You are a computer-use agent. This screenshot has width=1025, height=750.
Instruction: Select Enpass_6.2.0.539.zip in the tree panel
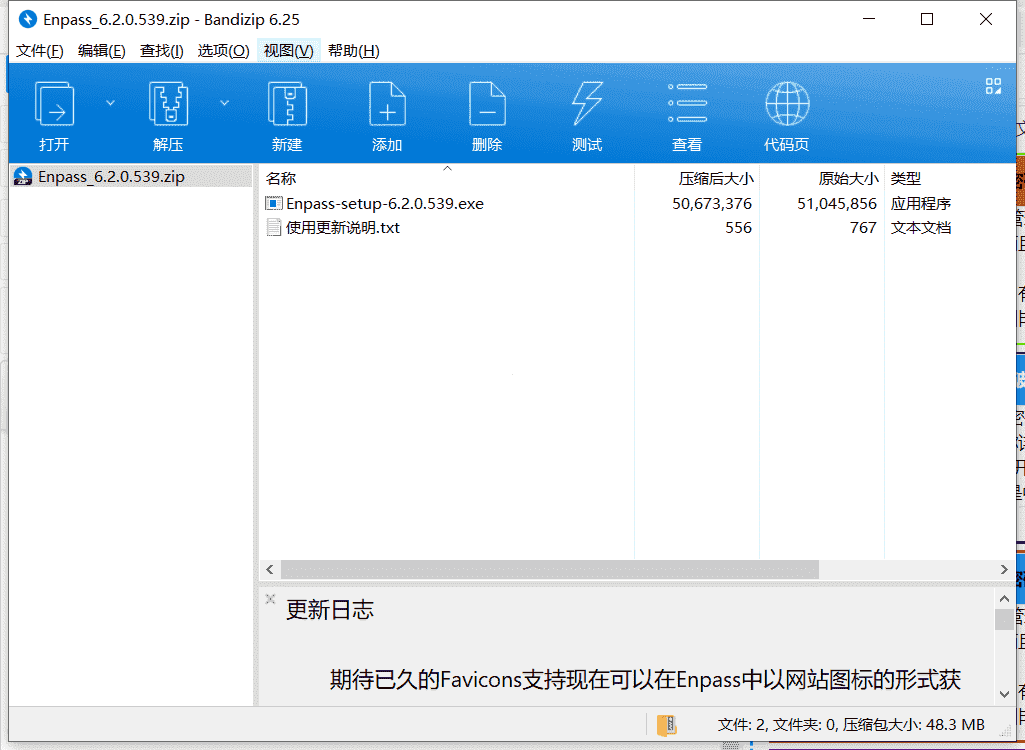pyautogui.click(x=131, y=177)
